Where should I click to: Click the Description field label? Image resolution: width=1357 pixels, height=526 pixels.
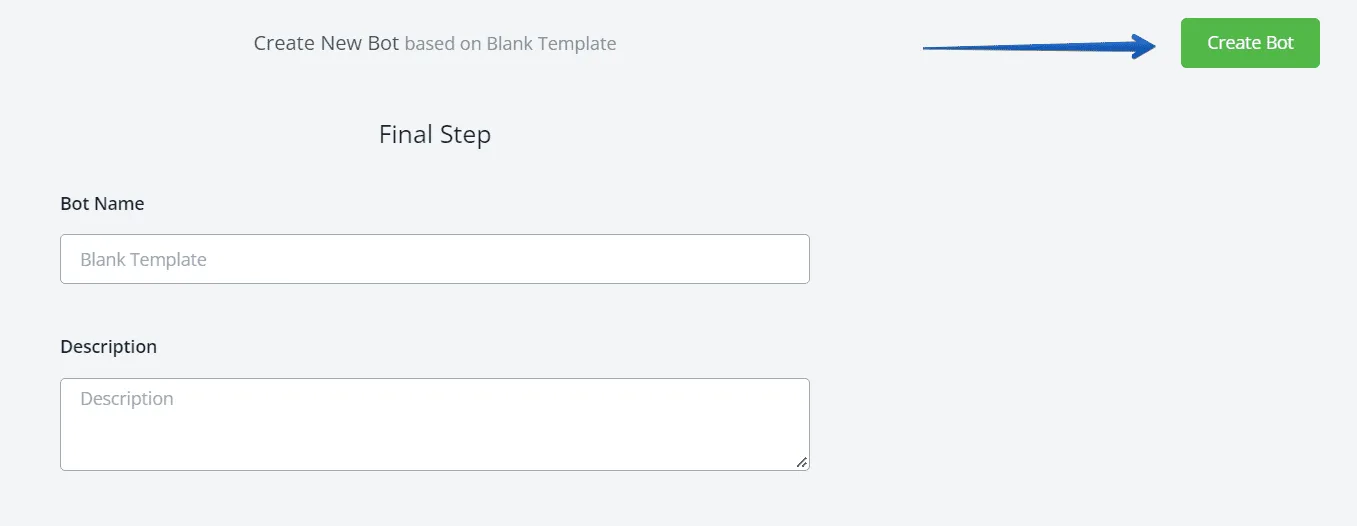108,347
